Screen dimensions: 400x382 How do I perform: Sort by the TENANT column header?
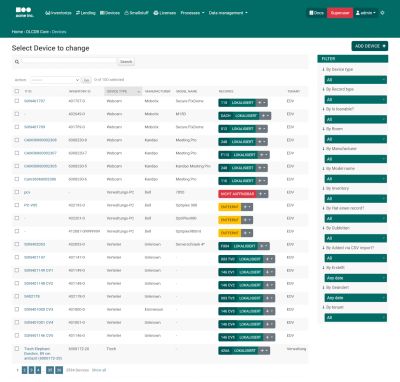point(294,91)
